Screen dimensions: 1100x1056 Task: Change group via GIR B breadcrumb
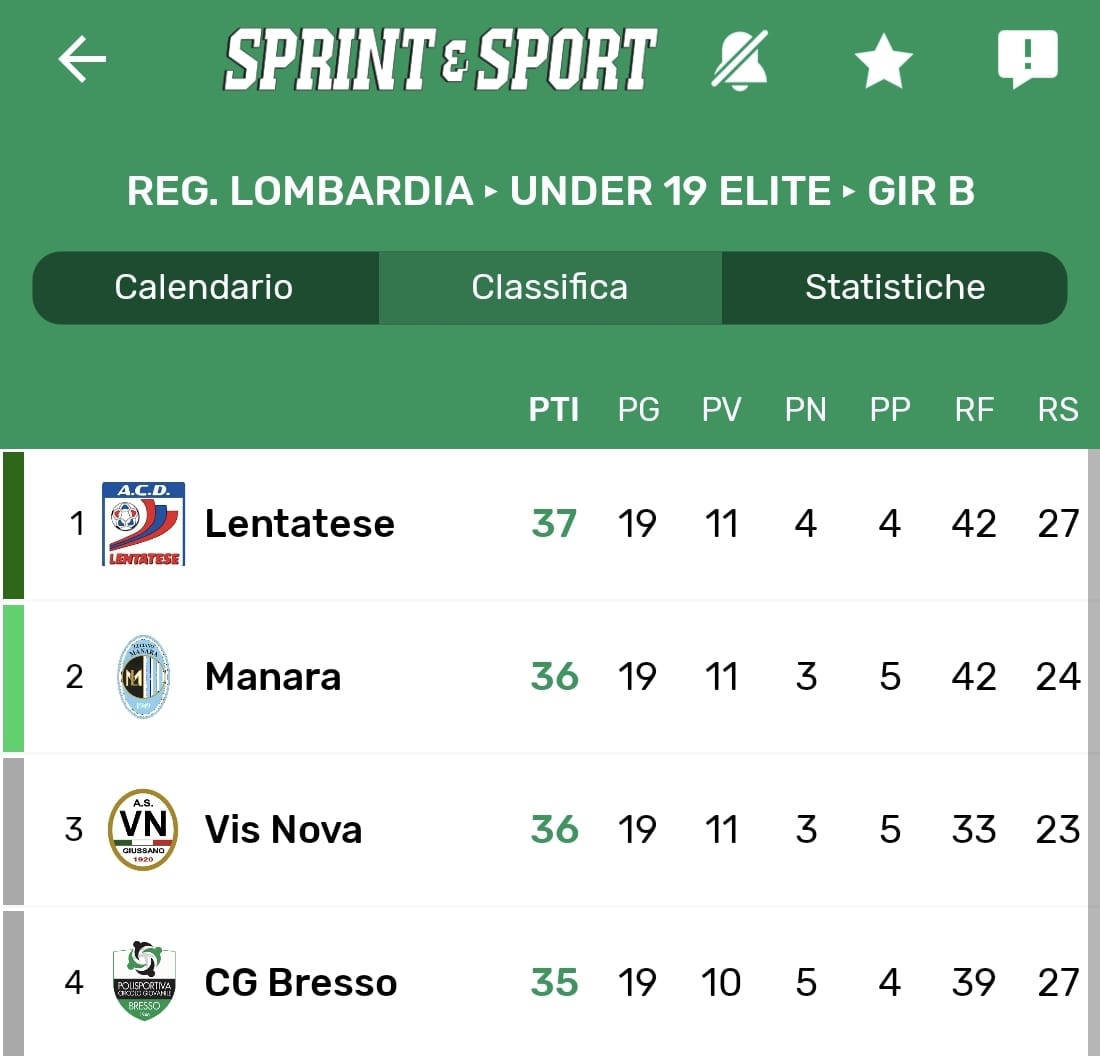click(x=921, y=191)
